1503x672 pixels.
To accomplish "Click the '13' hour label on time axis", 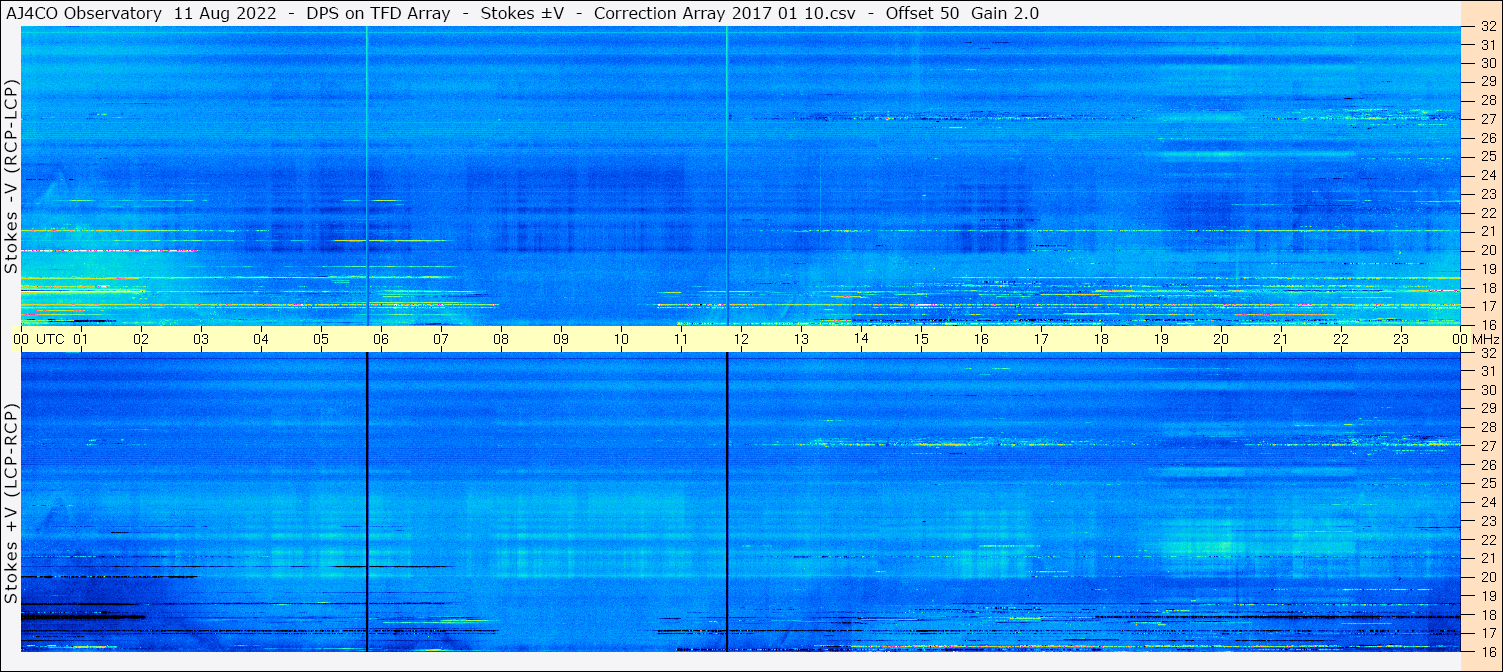I will click(x=801, y=339).
